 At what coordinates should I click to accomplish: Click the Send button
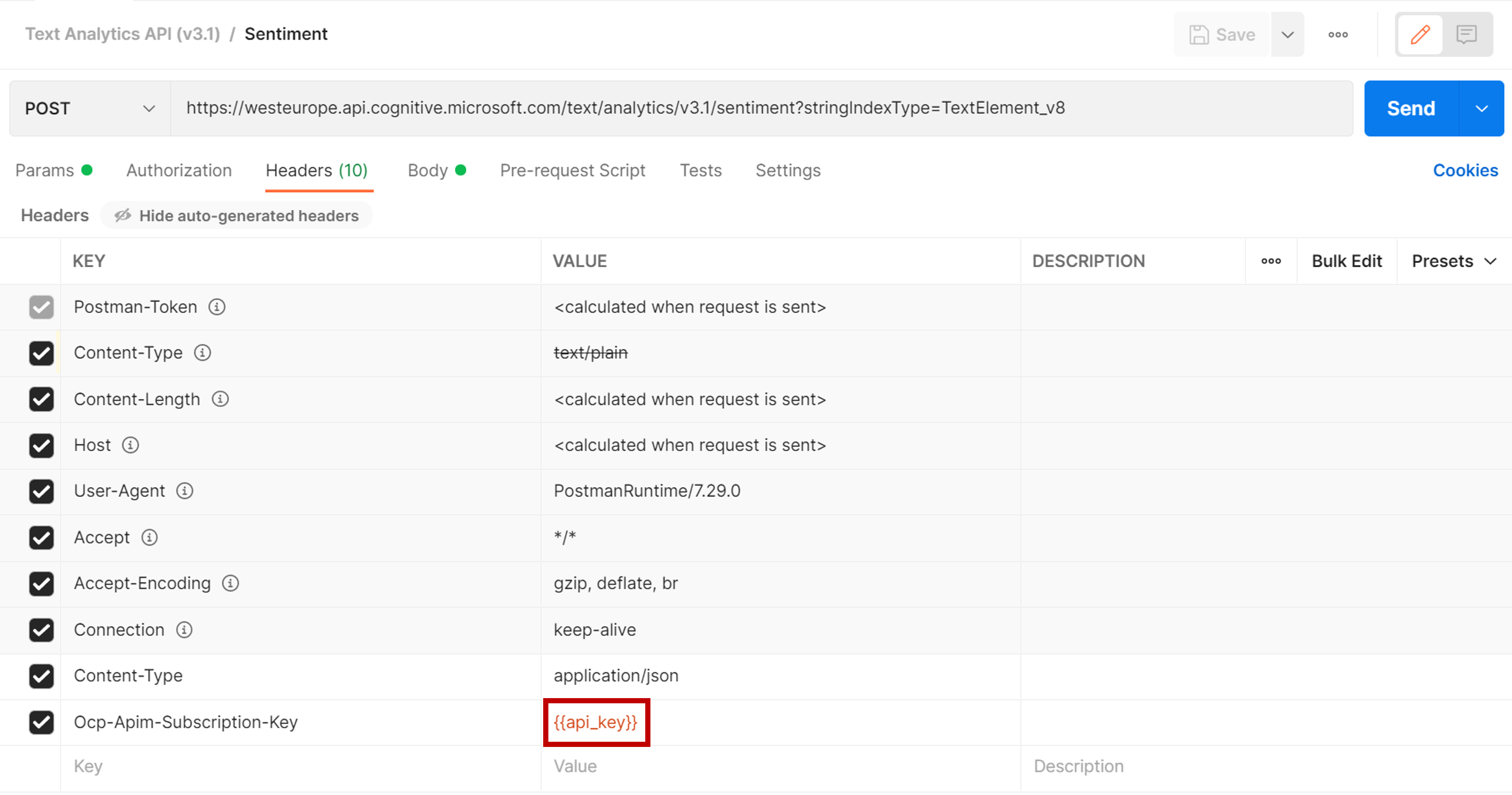pos(1410,108)
